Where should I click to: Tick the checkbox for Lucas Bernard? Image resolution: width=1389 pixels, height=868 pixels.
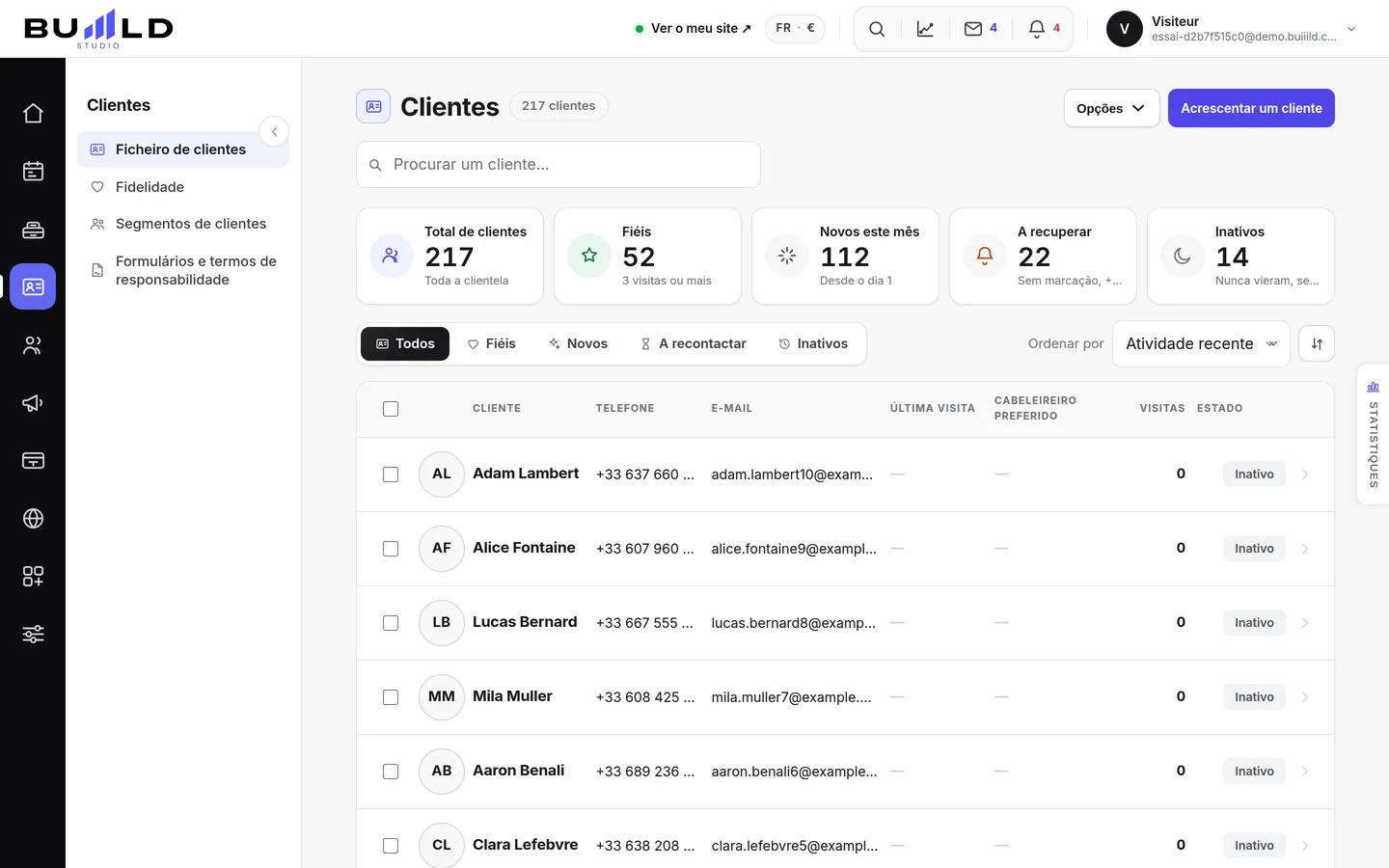(391, 623)
